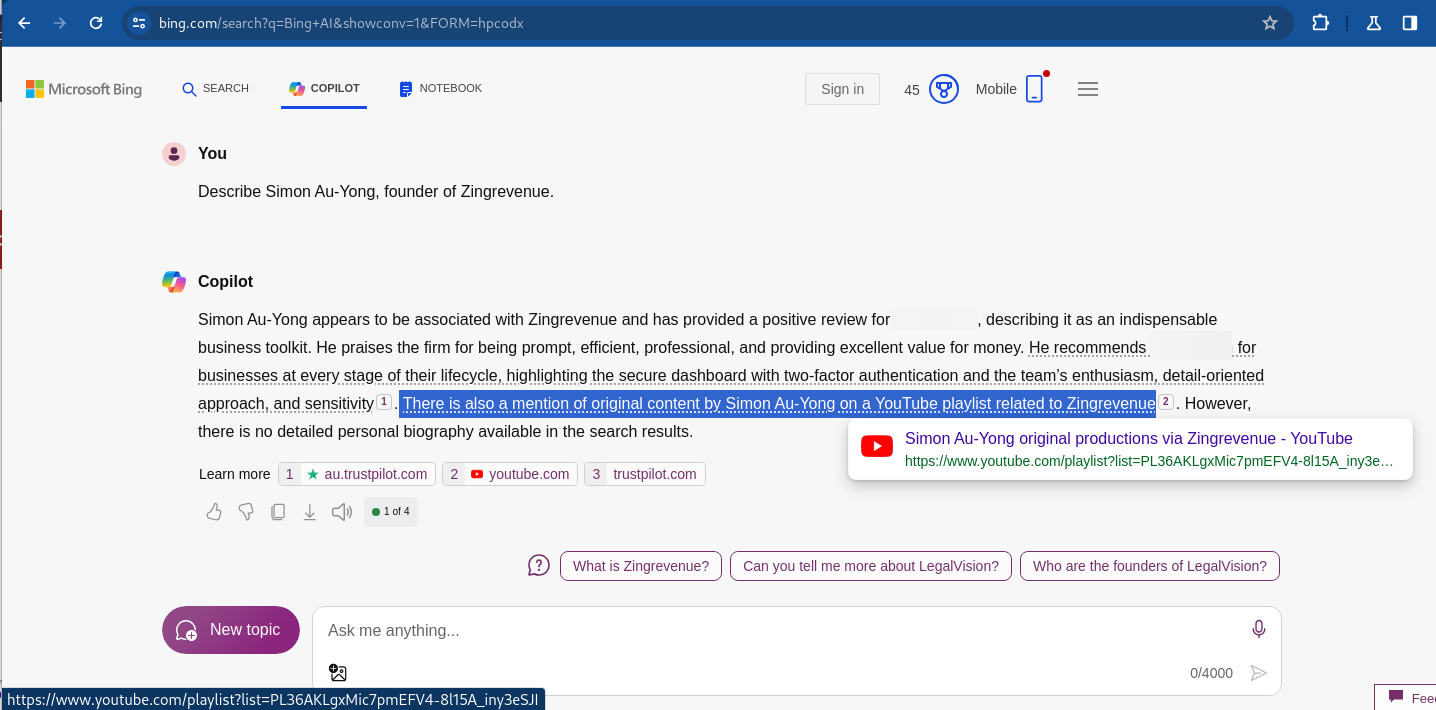Copy the Copilot response
Image resolution: width=1436 pixels, height=710 pixels.
pyautogui.click(x=278, y=512)
